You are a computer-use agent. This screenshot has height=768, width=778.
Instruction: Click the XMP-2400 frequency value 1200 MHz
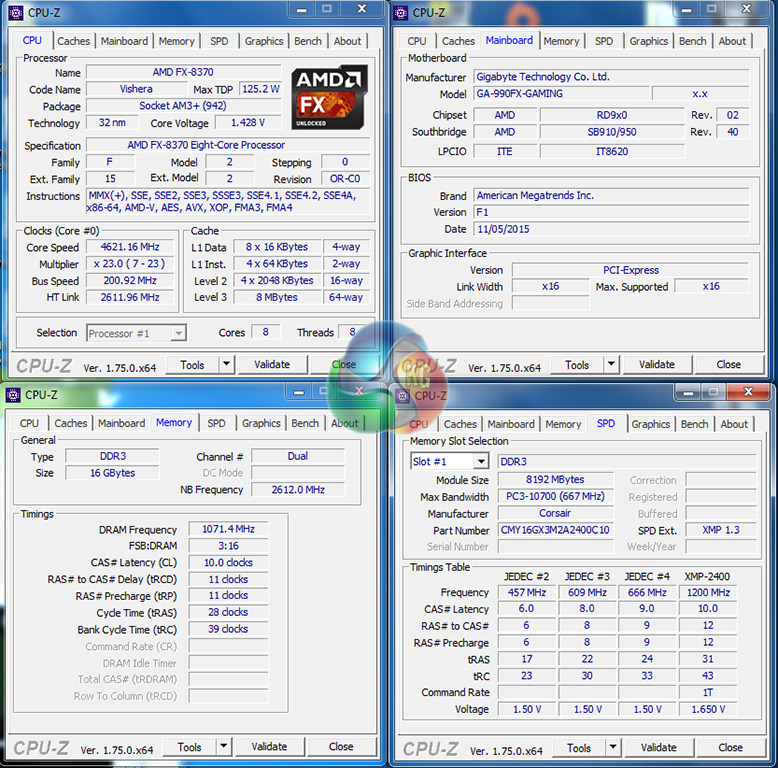[x=708, y=593]
